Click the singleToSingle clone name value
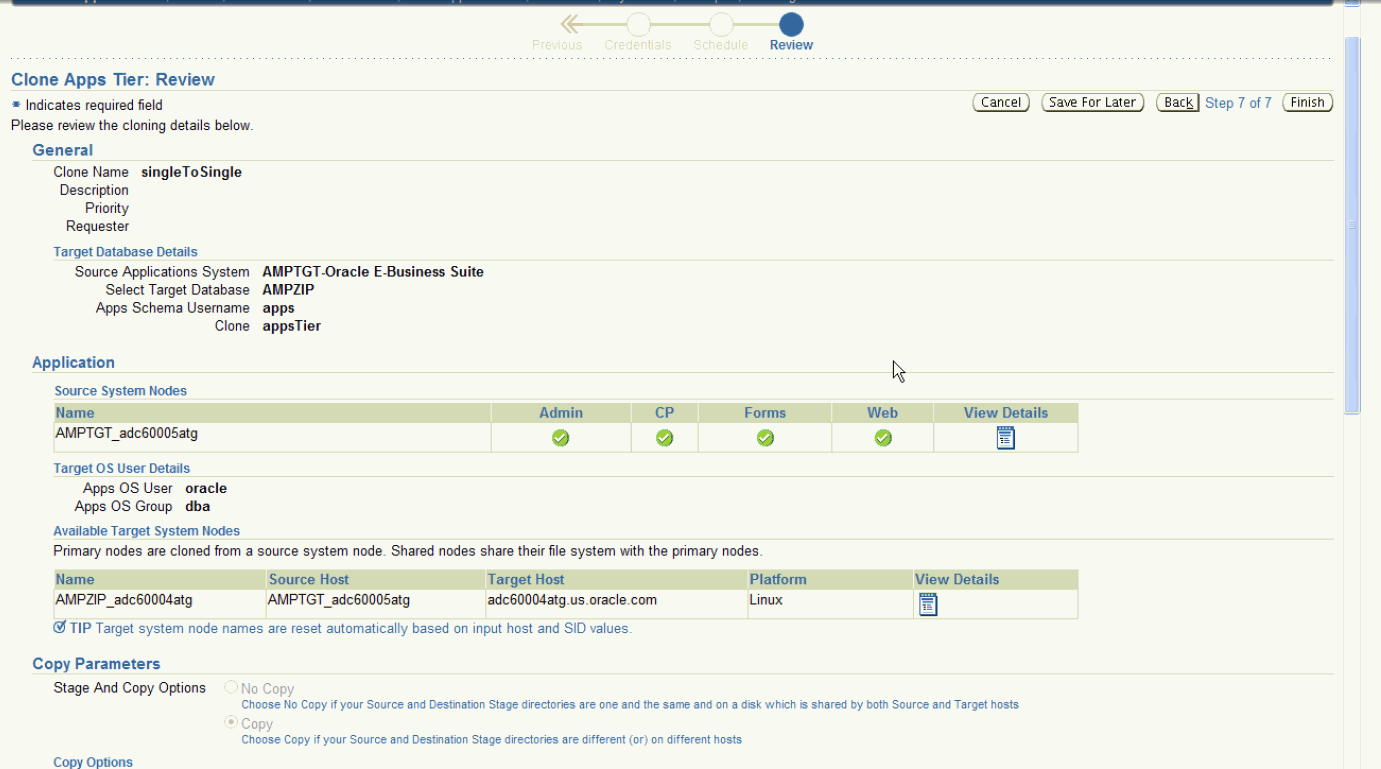1381x769 pixels. (x=192, y=172)
